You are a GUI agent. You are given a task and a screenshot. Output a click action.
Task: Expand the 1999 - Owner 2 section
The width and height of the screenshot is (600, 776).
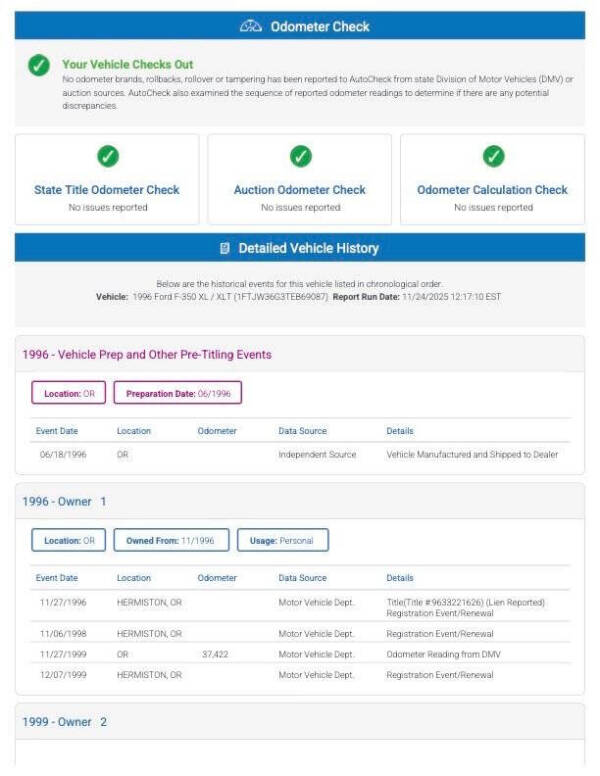click(x=64, y=722)
